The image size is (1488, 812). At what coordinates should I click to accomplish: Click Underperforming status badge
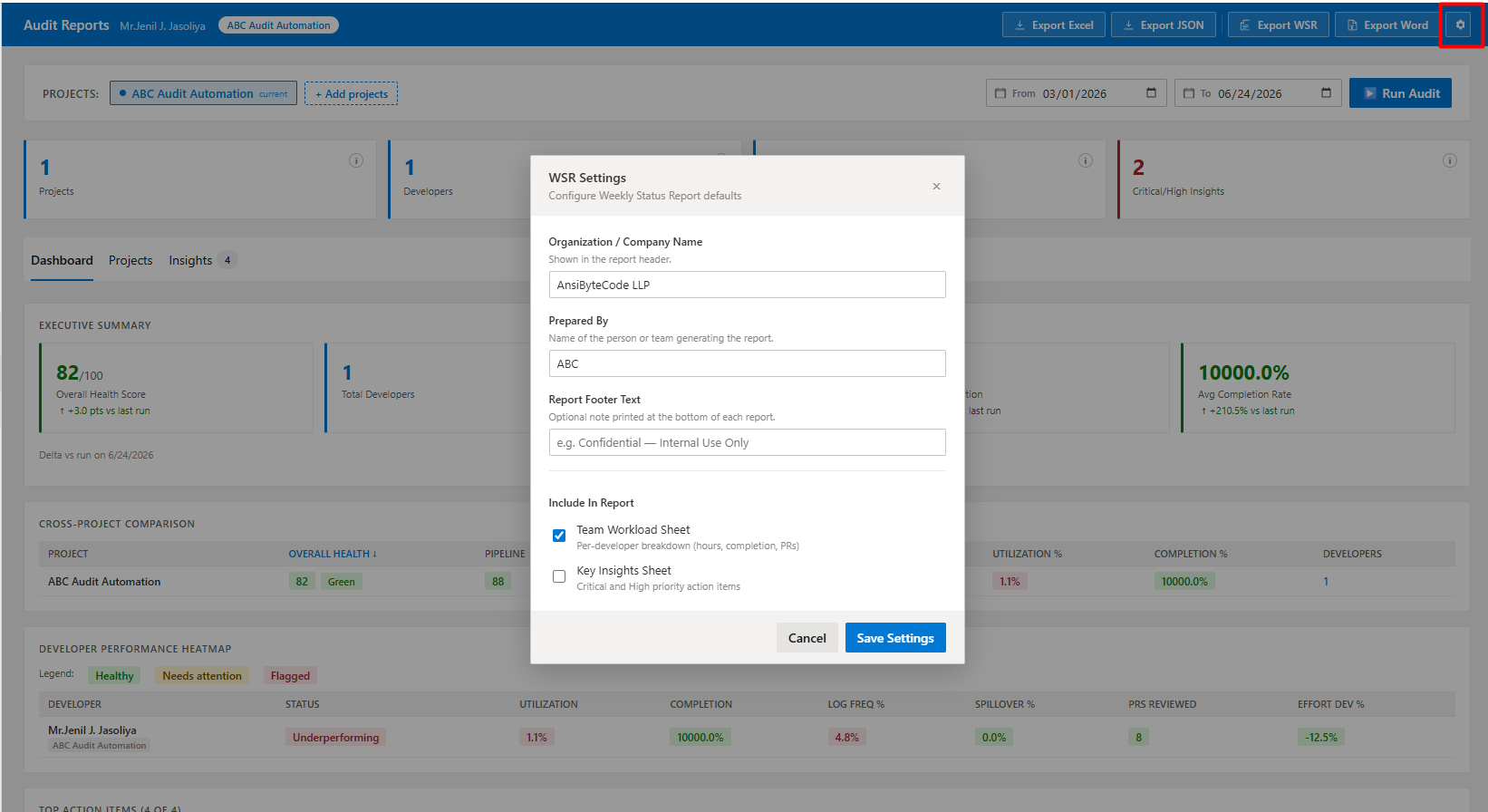[x=335, y=738]
